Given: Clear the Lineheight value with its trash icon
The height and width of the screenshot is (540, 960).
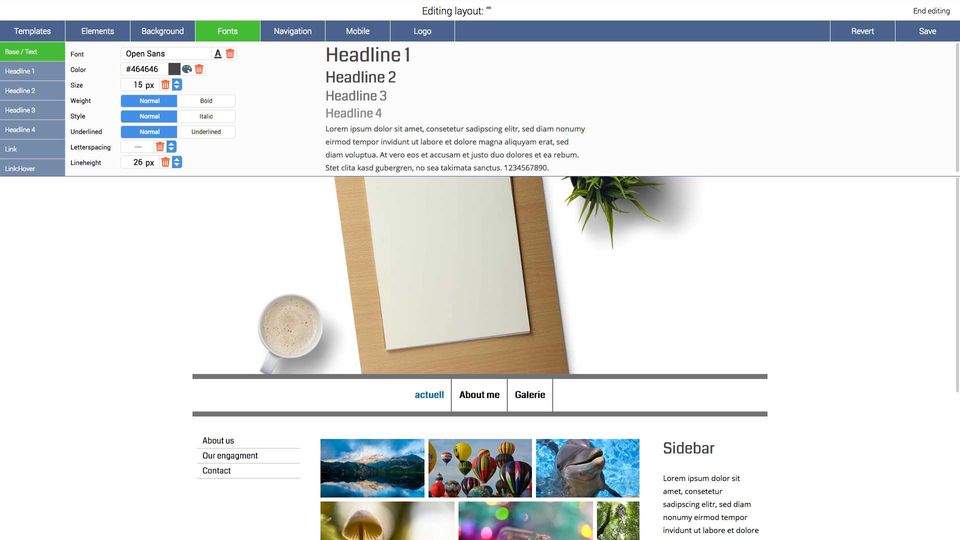Looking at the screenshot, I should [x=165, y=162].
